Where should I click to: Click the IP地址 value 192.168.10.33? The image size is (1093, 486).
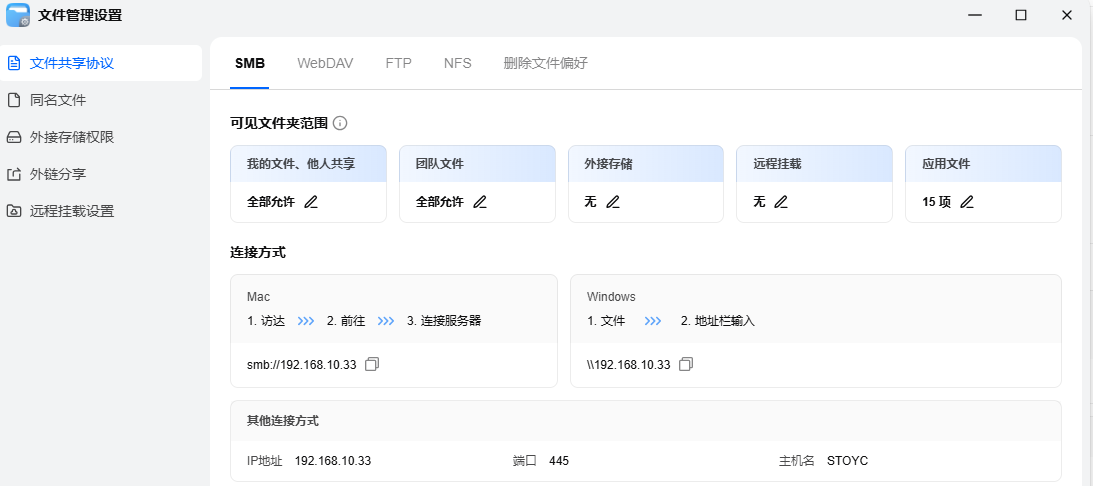tap(333, 461)
